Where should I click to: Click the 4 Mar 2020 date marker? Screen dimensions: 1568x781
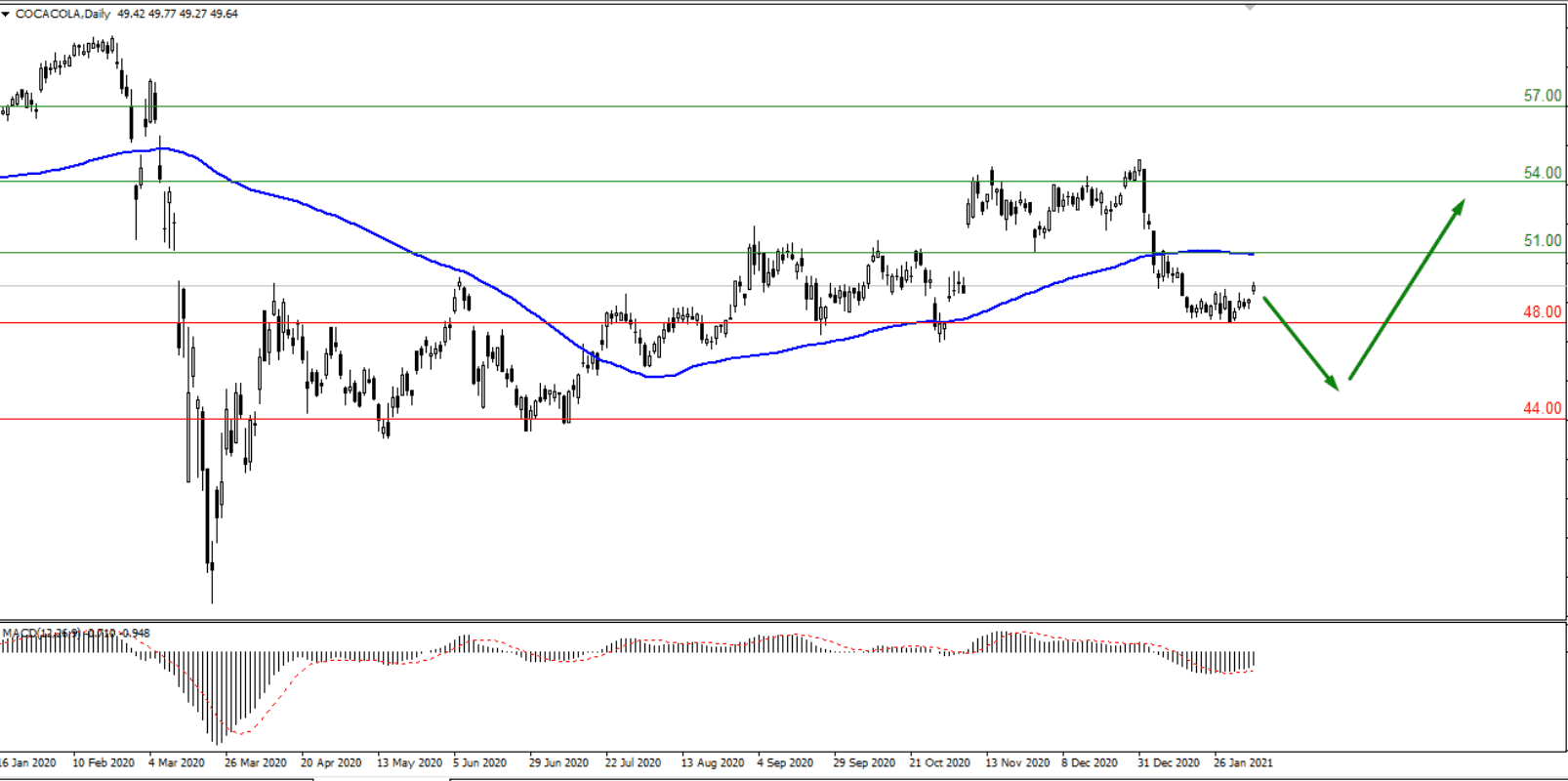coord(177,762)
